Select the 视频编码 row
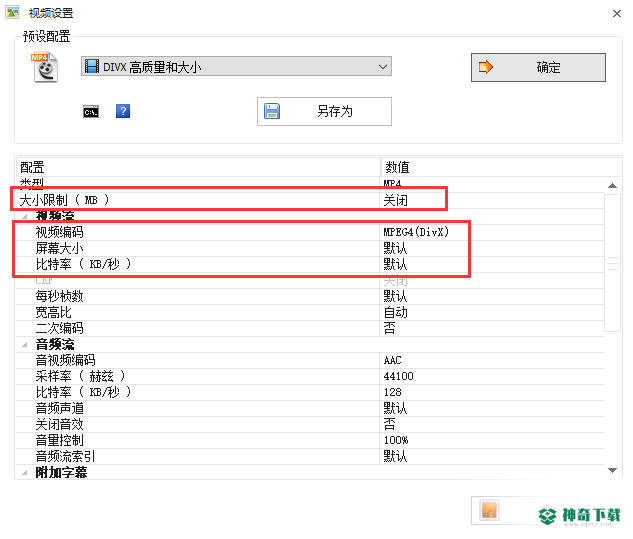The image size is (633, 539). click(x=310, y=232)
